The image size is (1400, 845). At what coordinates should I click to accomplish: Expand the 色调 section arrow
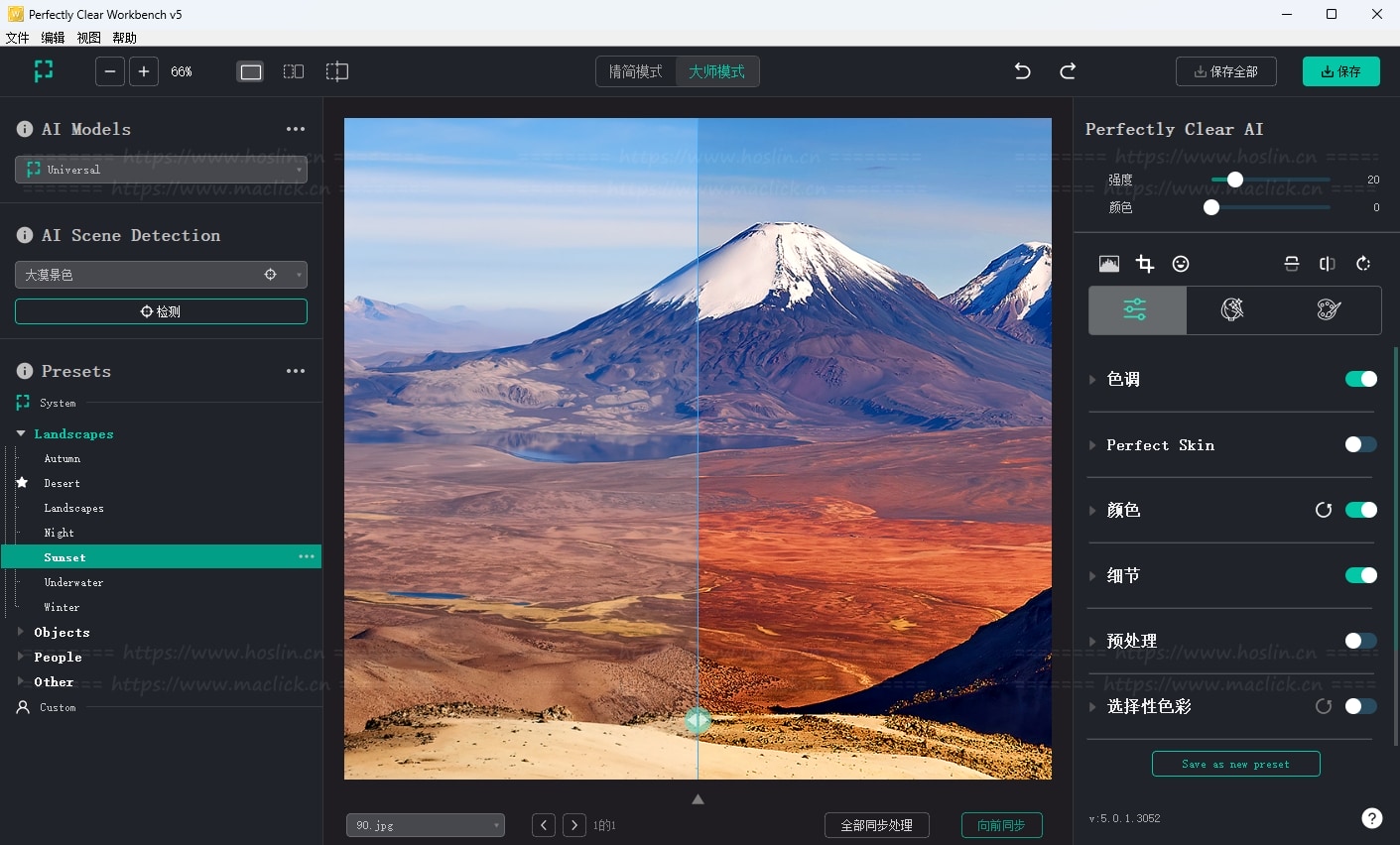[x=1092, y=379]
